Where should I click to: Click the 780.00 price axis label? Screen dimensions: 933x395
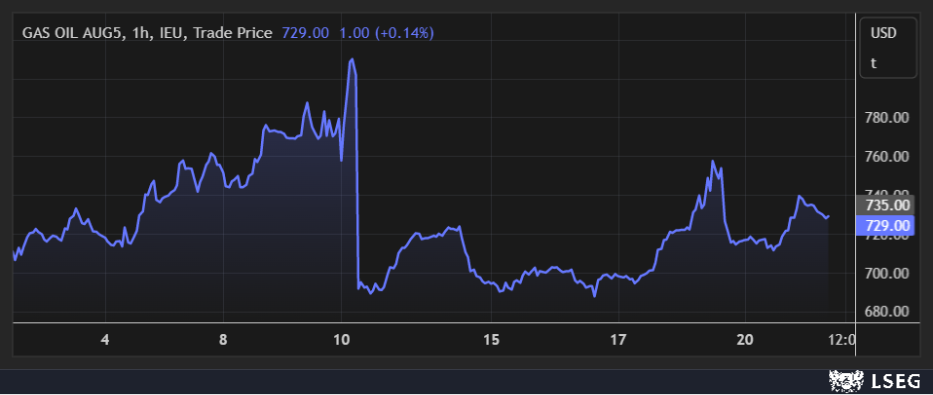(x=886, y=118)
